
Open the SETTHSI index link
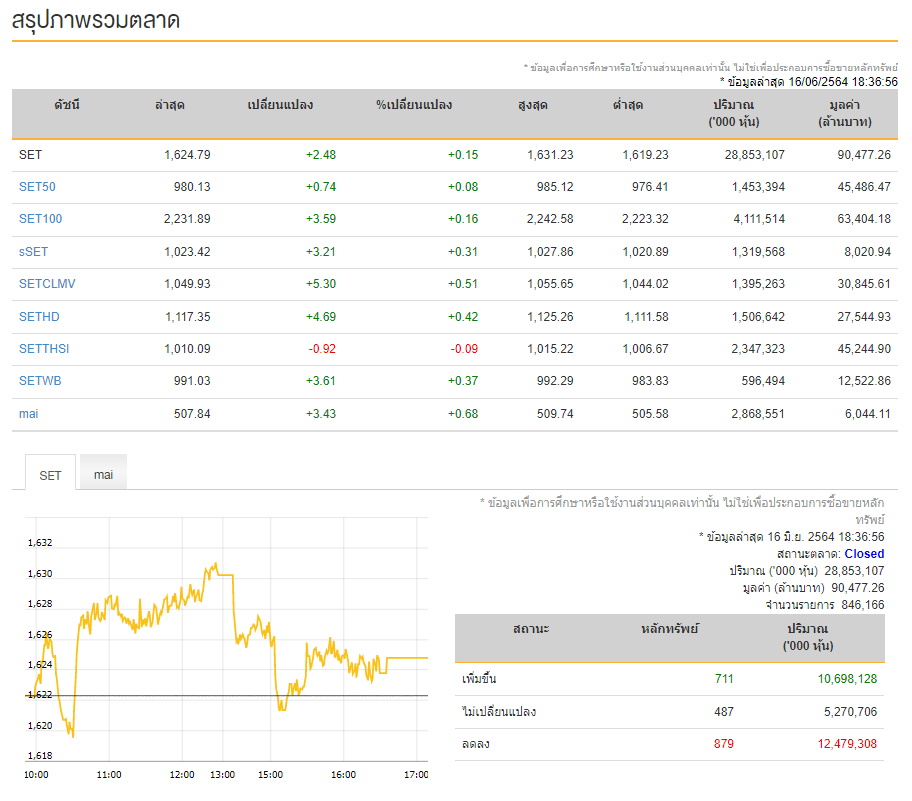pos(44,349)
